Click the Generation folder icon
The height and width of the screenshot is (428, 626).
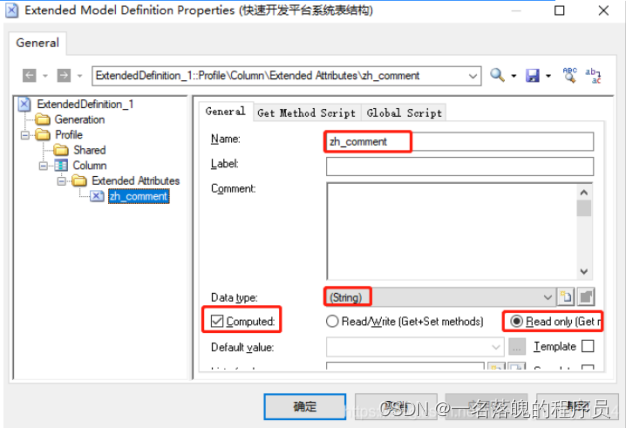[43, 119]
